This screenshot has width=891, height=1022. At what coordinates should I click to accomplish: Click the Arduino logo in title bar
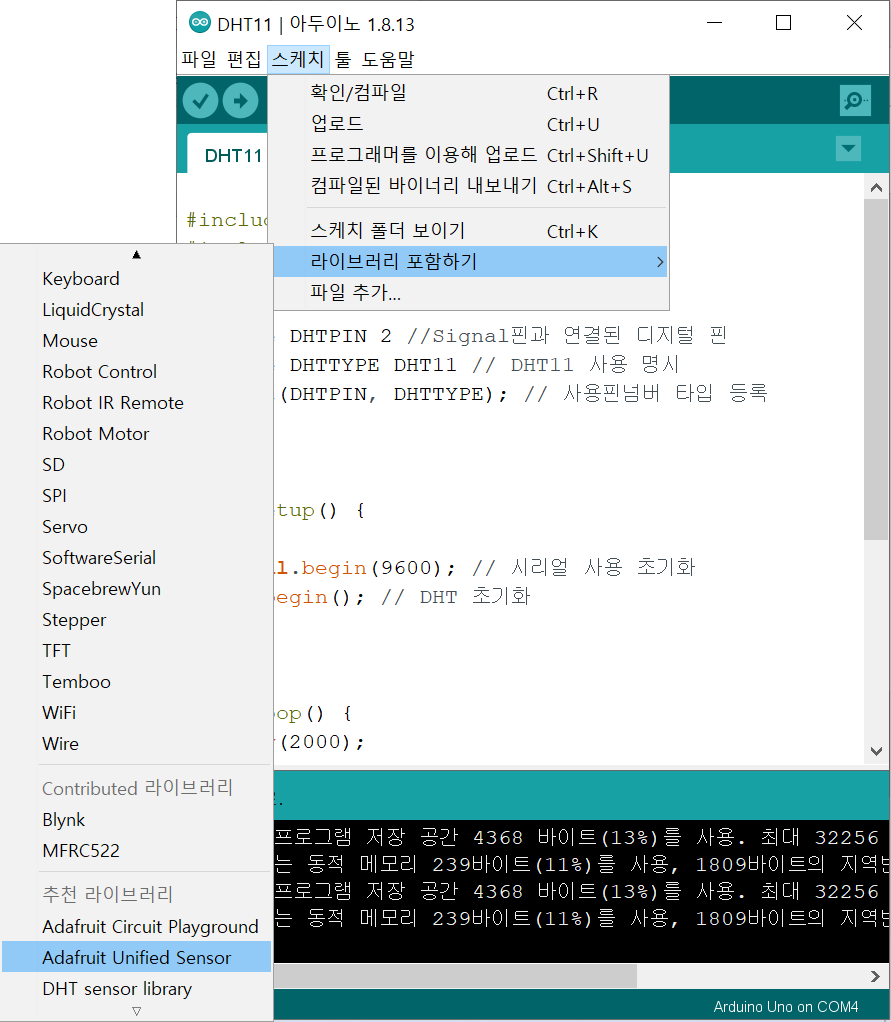click(199, 23)
